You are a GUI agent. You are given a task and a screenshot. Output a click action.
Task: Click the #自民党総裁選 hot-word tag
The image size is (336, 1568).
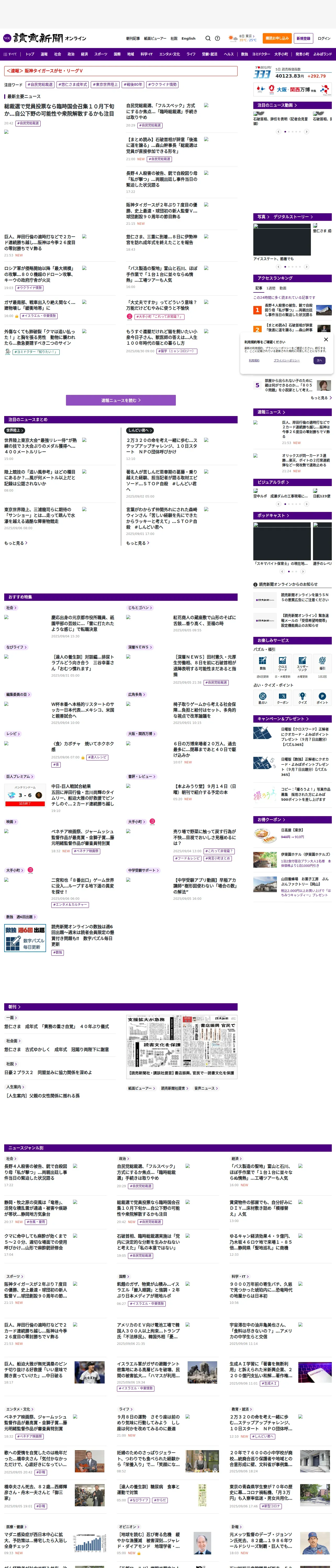tap(40, 85)
